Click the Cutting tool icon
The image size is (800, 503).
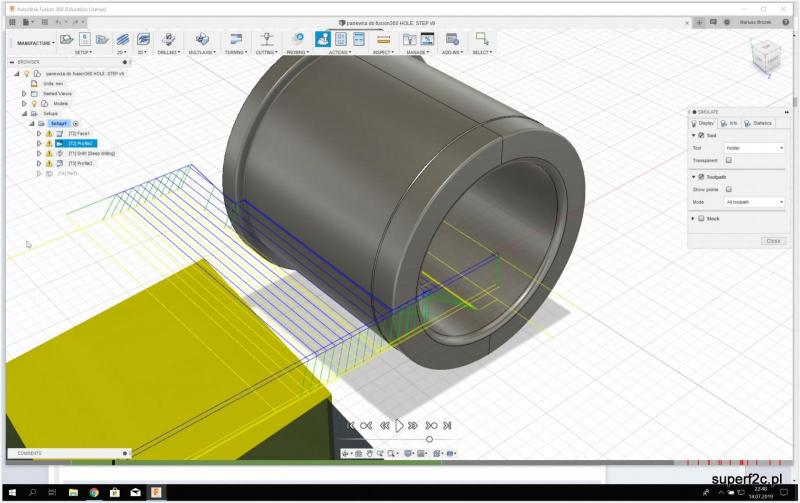click(266, 39)
